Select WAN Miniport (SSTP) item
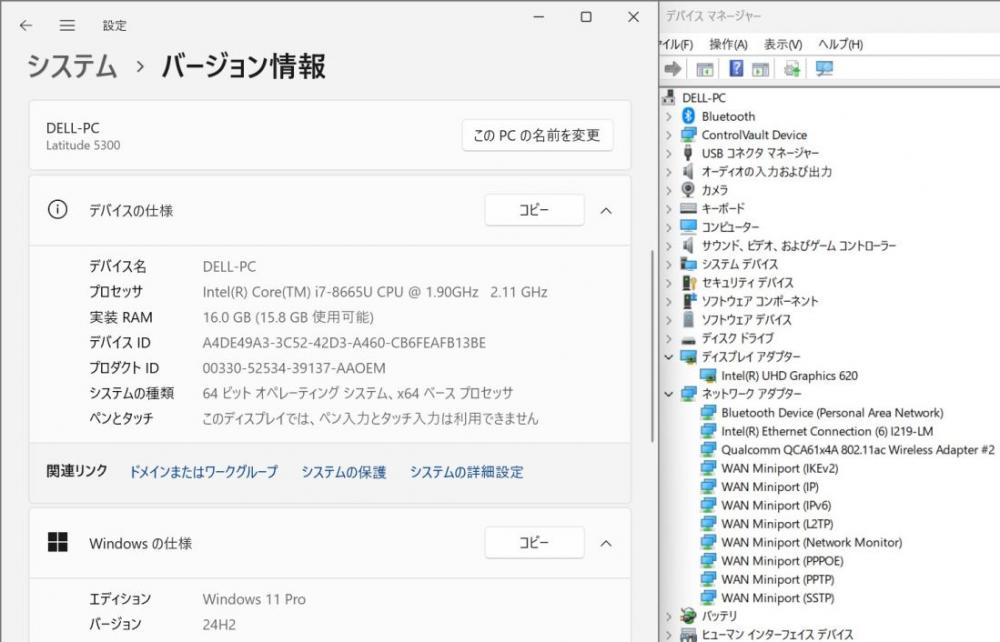 click(777, 597)
